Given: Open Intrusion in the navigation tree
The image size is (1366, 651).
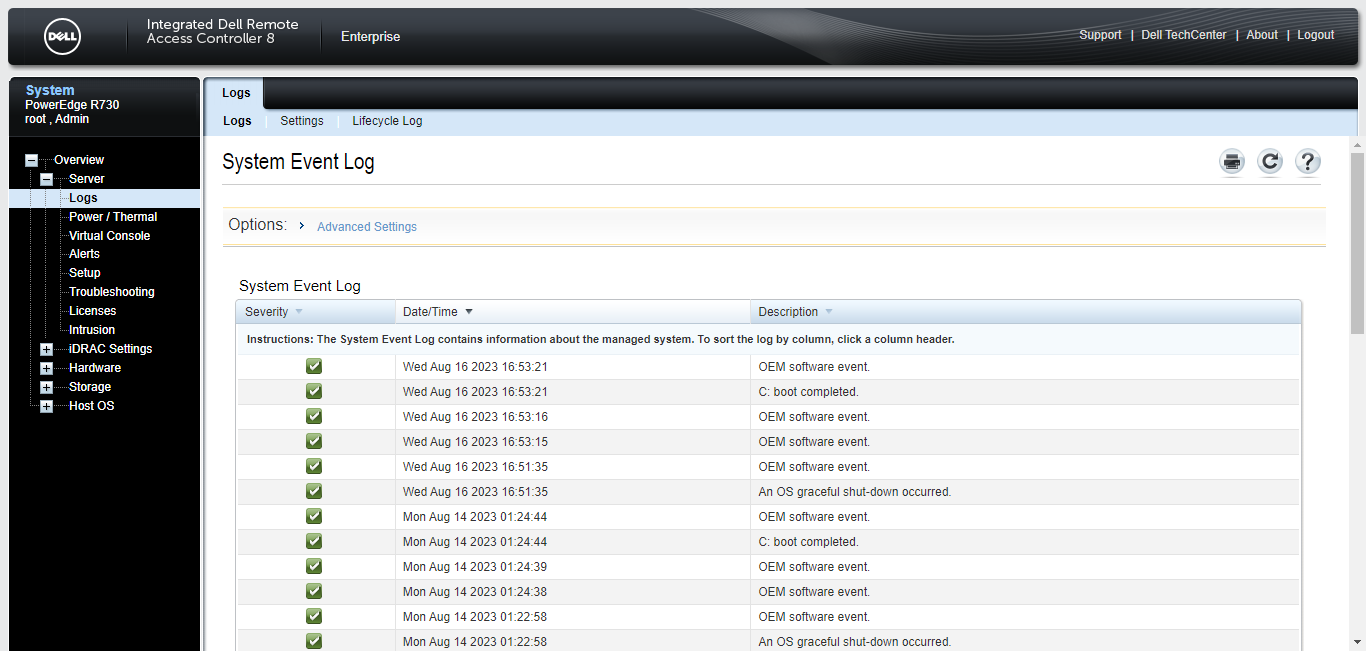Looking at the screenshot, I should point(92,330).
